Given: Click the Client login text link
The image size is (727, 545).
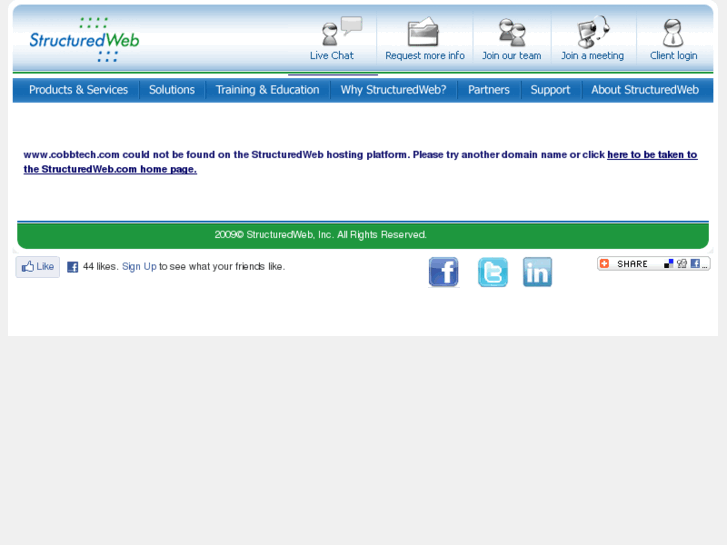Looking at the screenshot, I should click(x=673, y=56).
